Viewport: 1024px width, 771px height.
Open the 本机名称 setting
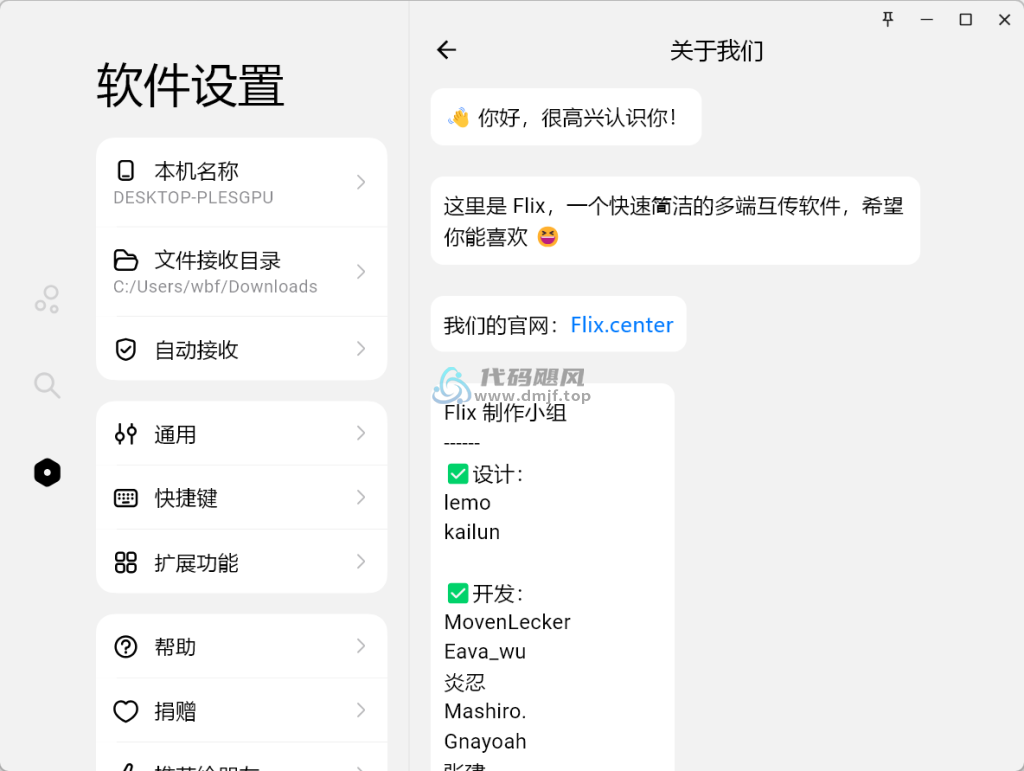point(242,183)
